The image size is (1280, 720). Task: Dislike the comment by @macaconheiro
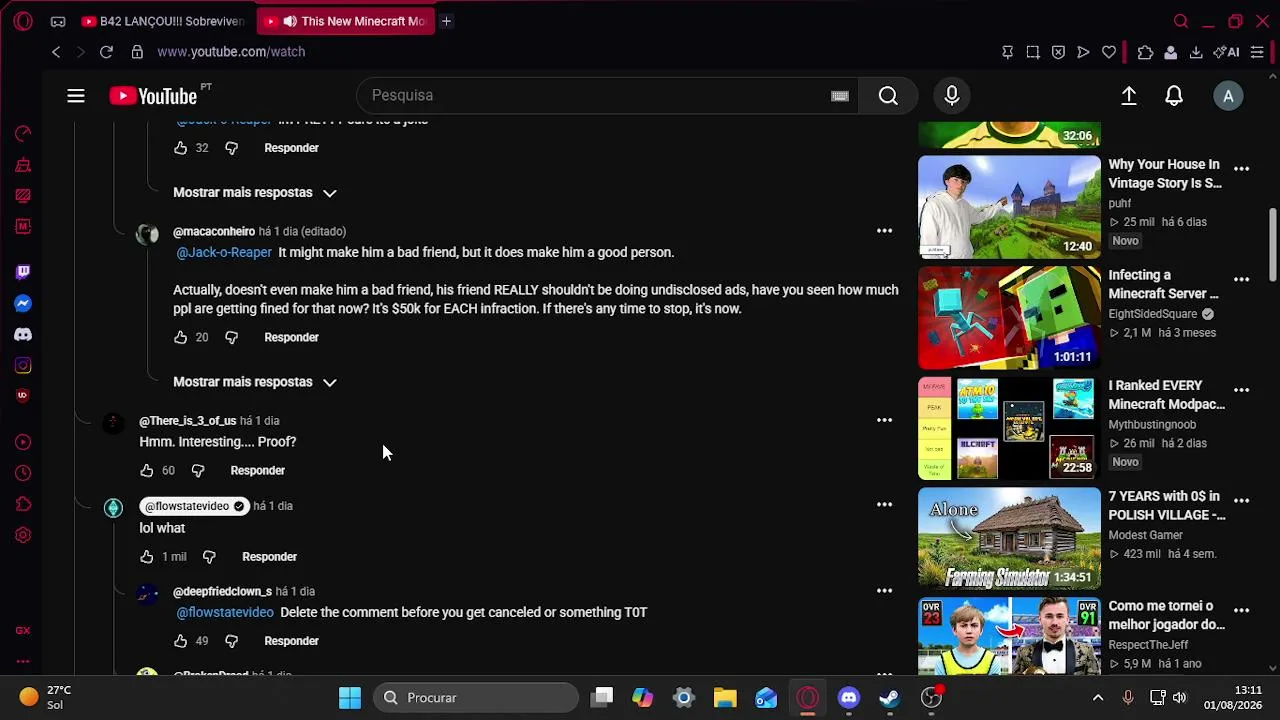pyautogui.click(x=231, y=338)
